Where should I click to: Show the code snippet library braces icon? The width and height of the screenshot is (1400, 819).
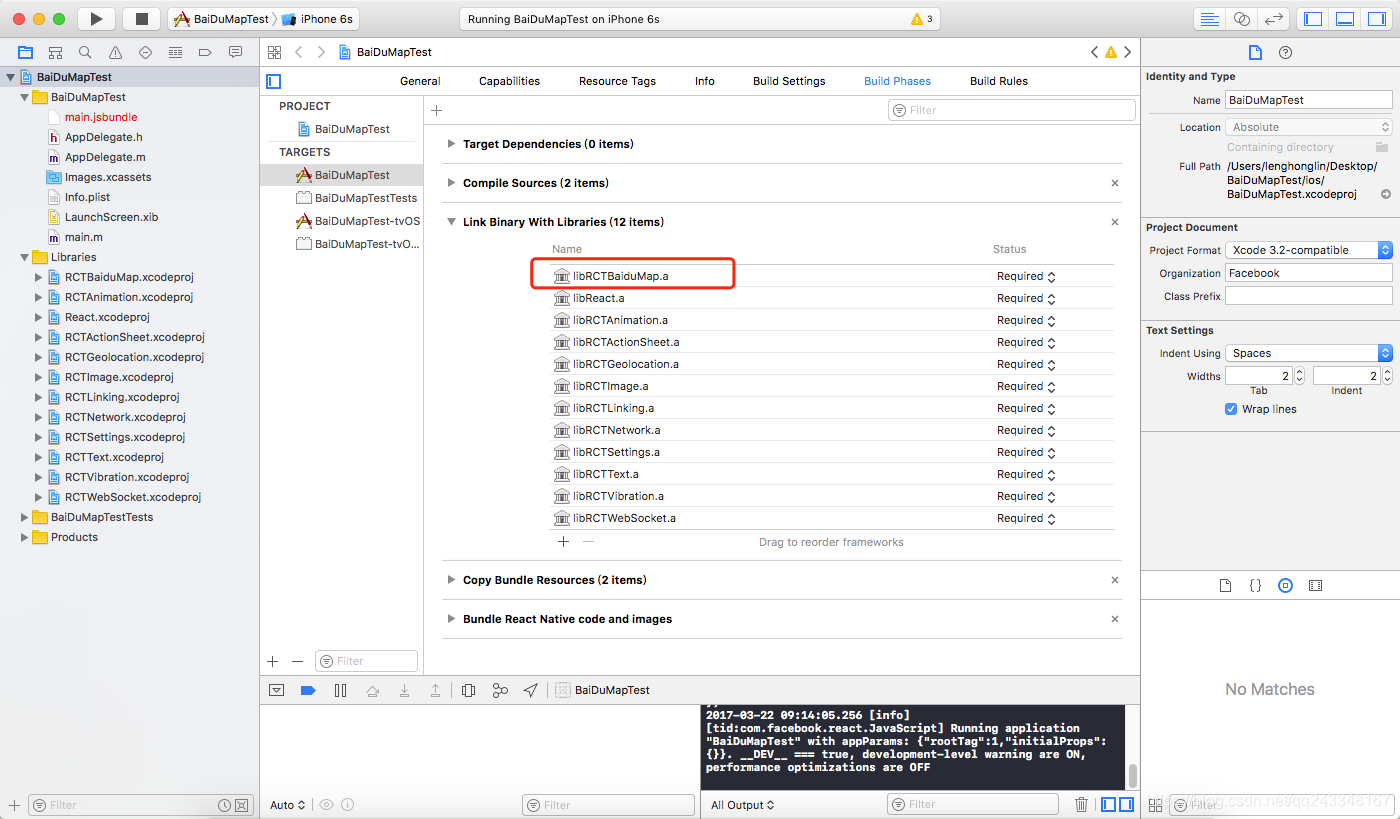point(1255,586)
